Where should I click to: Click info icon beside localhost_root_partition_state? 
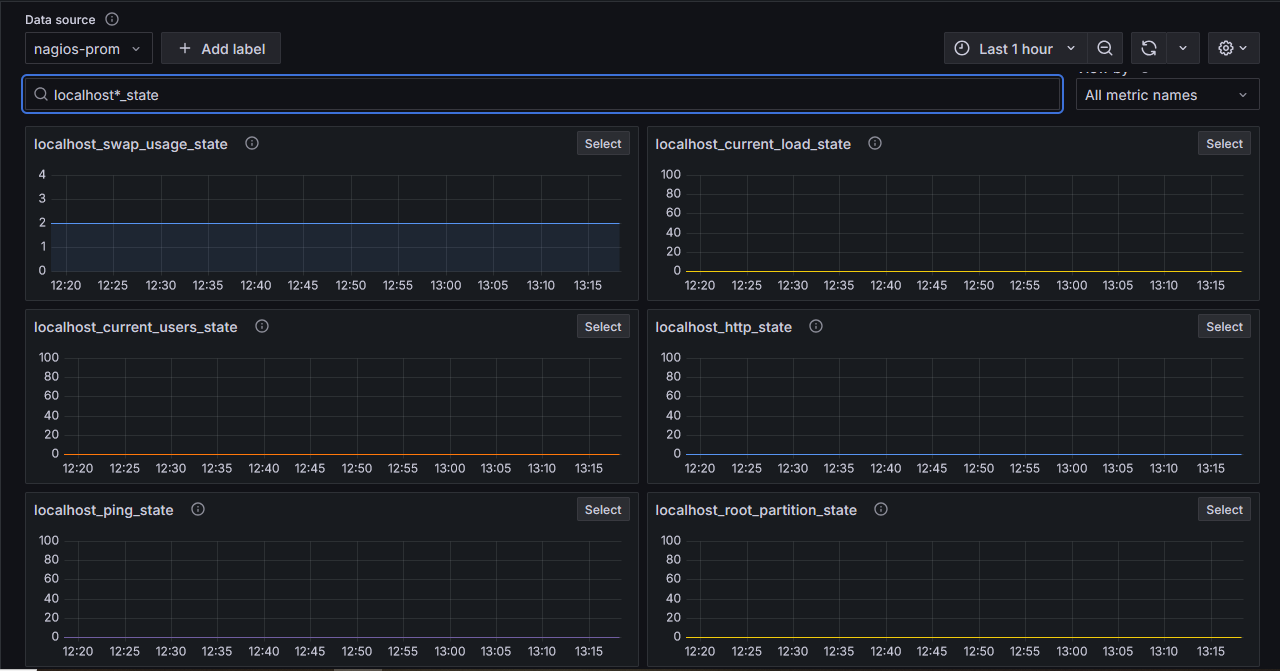[x=881, y=509]
